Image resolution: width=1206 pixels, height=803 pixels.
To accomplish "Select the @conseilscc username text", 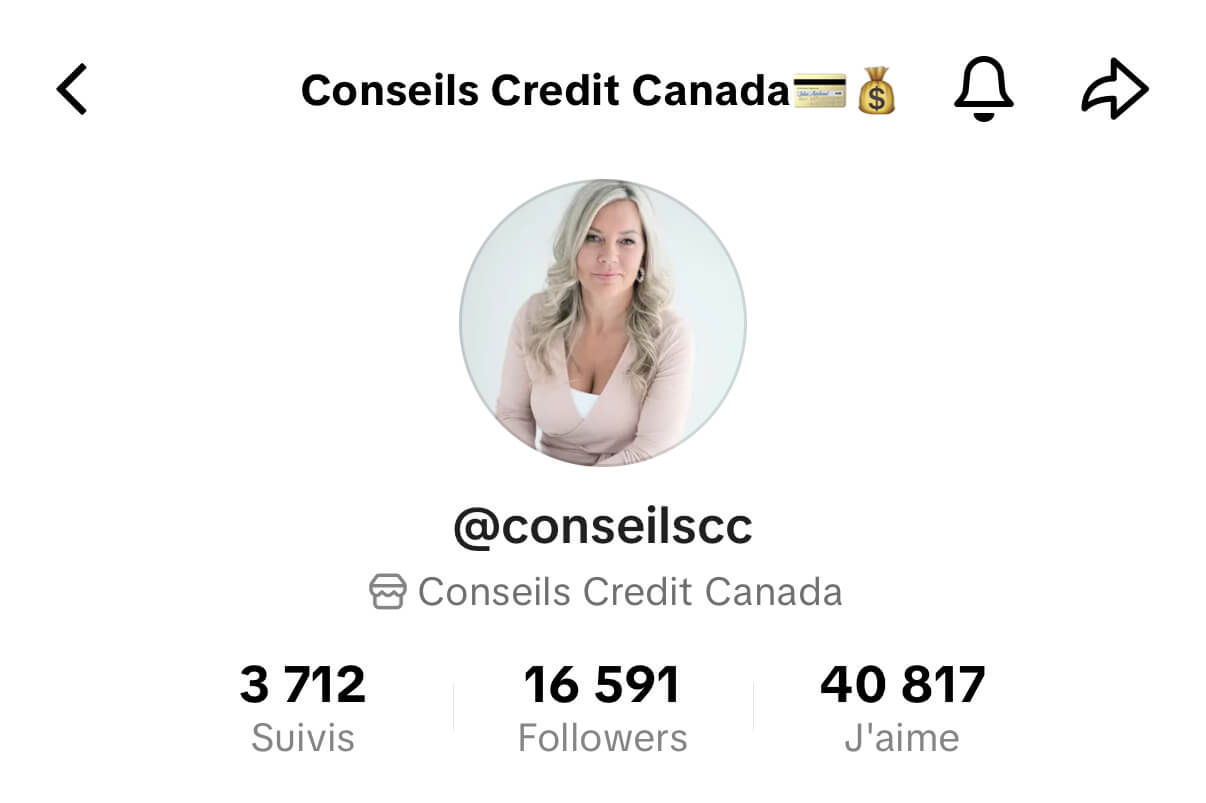I will point(603,527).
